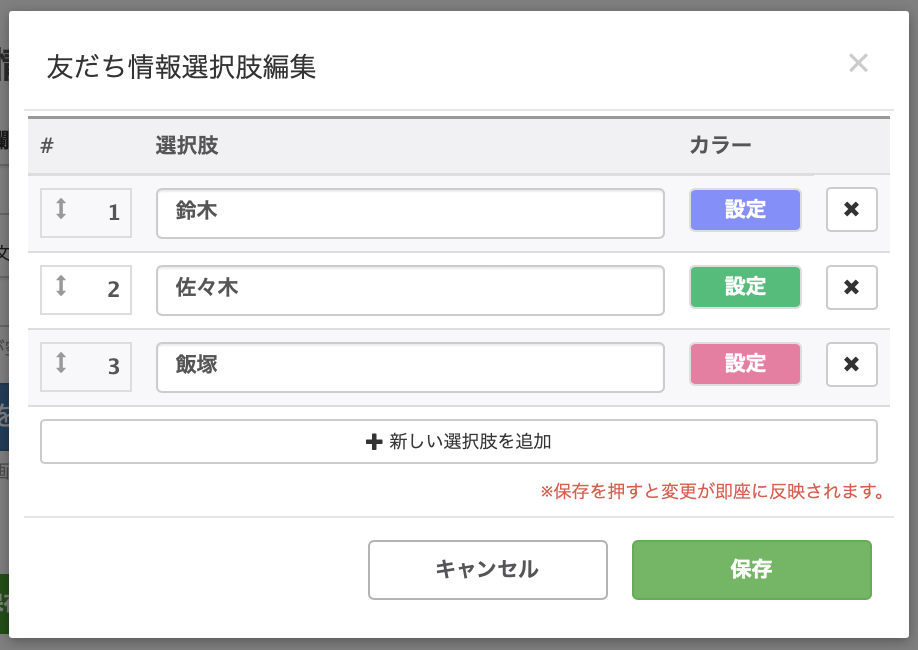Select the 鈴木 text input field

410,212
